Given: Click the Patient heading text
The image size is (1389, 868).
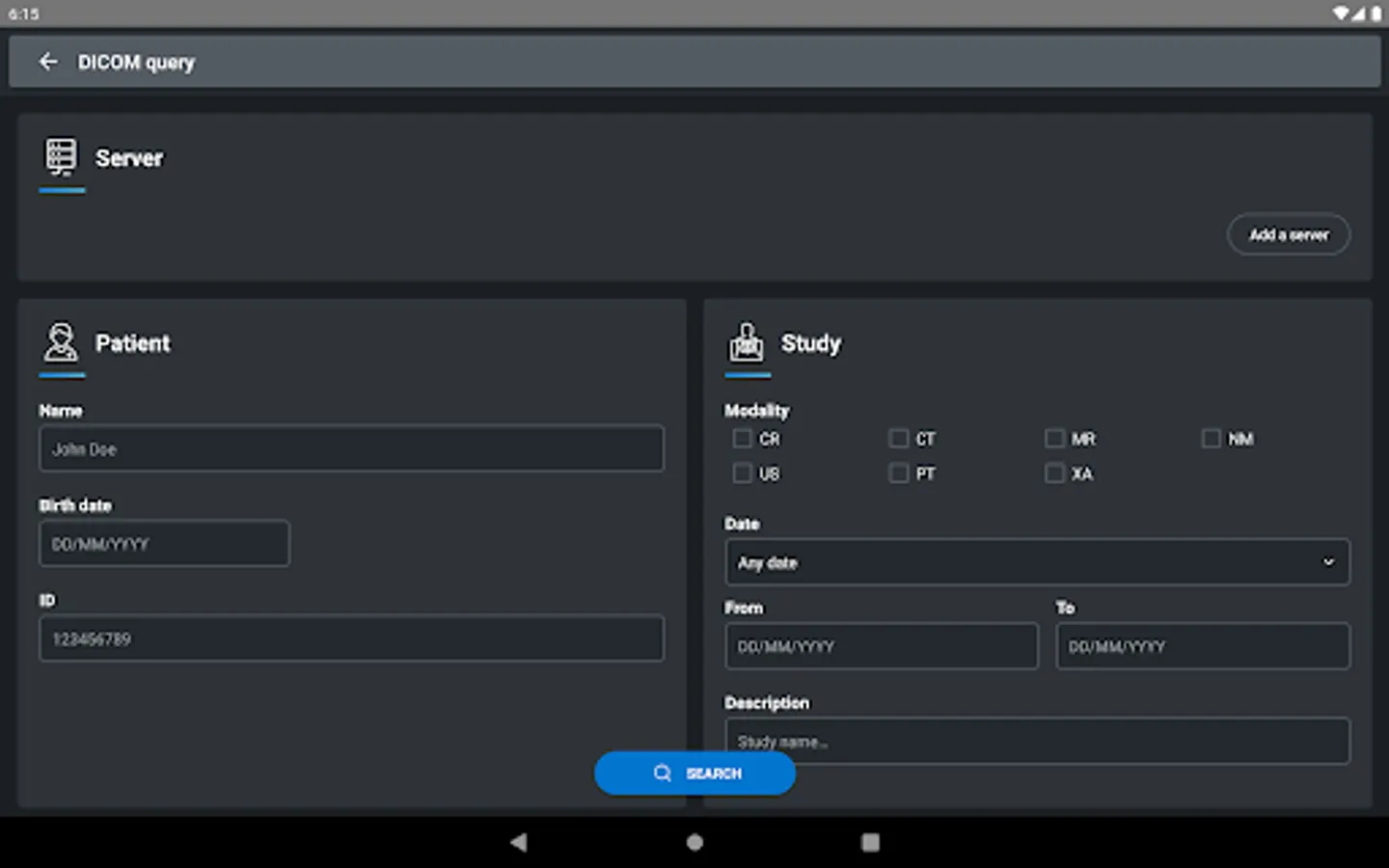Looking at the screenshot, I should pos(132,343).
